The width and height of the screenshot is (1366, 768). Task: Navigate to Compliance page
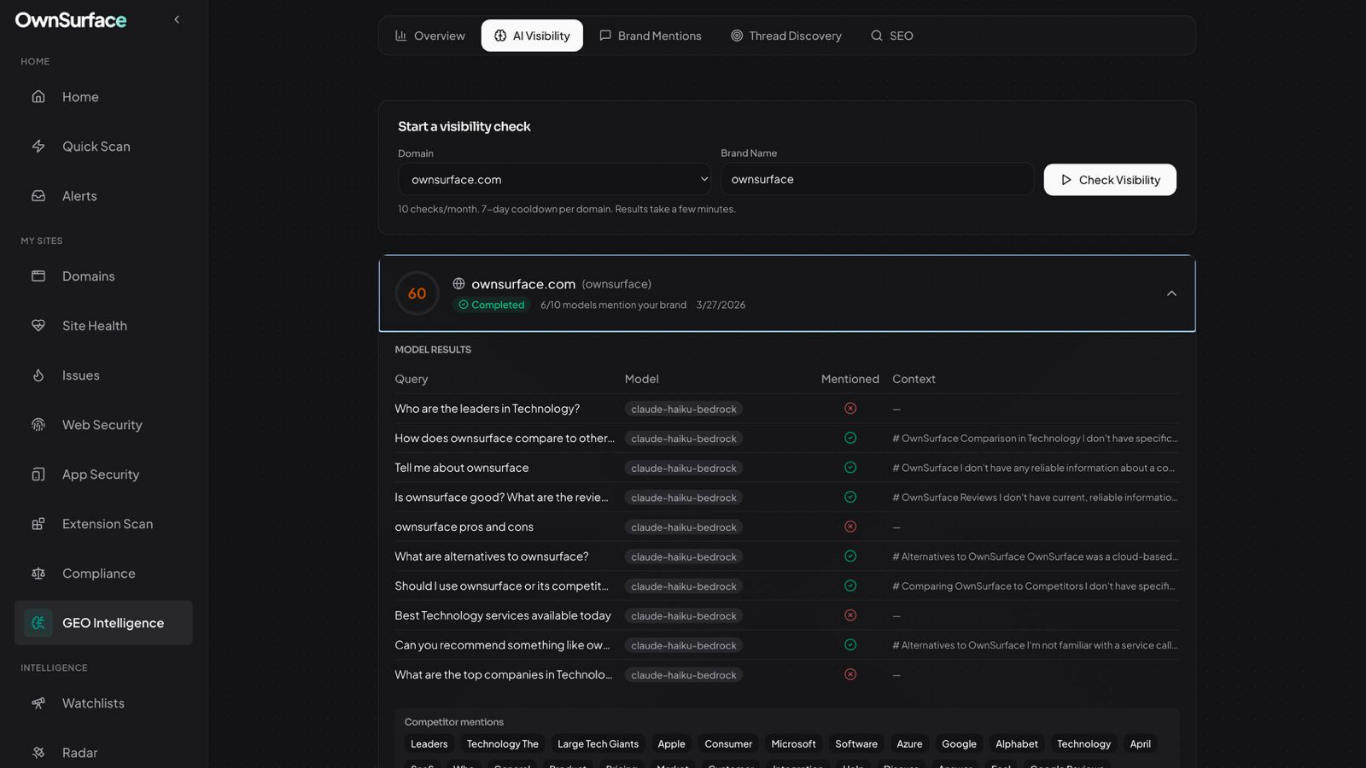(103, 573)
